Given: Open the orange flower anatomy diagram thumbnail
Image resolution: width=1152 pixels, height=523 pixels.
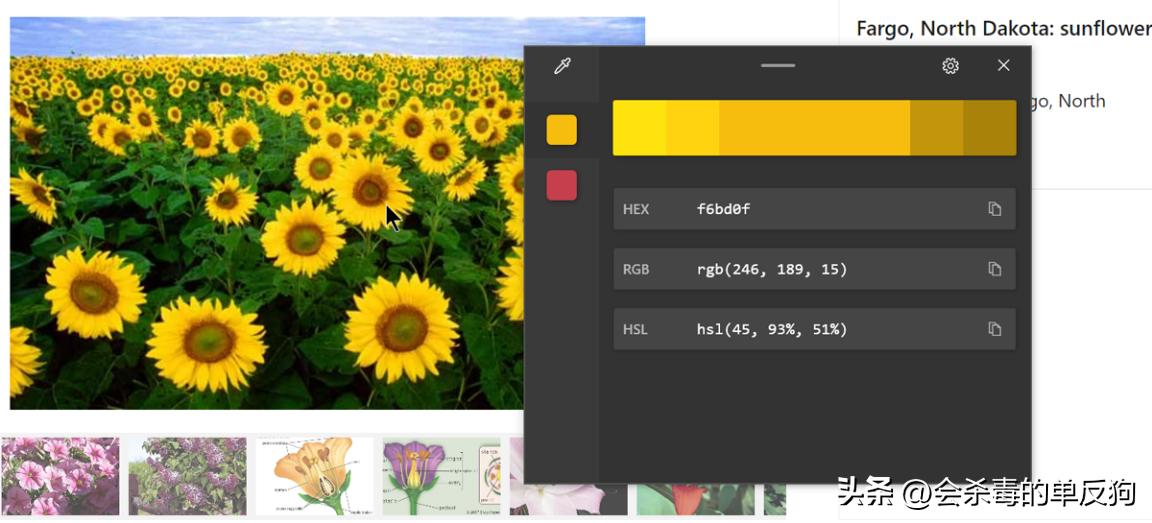Looking at the screenshot, I should 314,476.
